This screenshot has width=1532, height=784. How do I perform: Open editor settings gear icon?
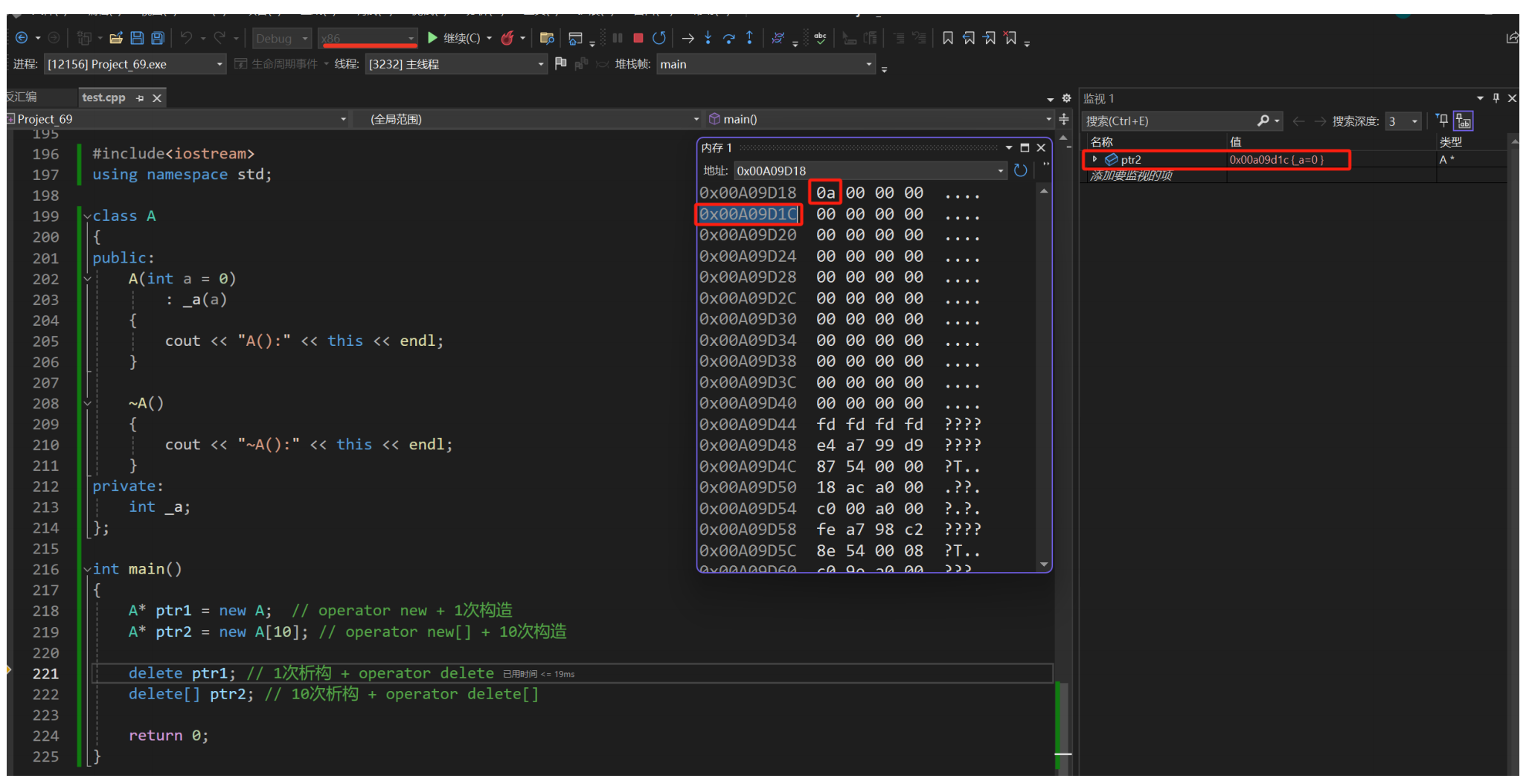click(1066, 98)
